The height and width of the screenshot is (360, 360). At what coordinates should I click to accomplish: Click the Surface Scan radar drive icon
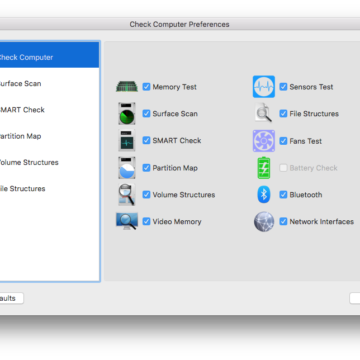[127, 114]
